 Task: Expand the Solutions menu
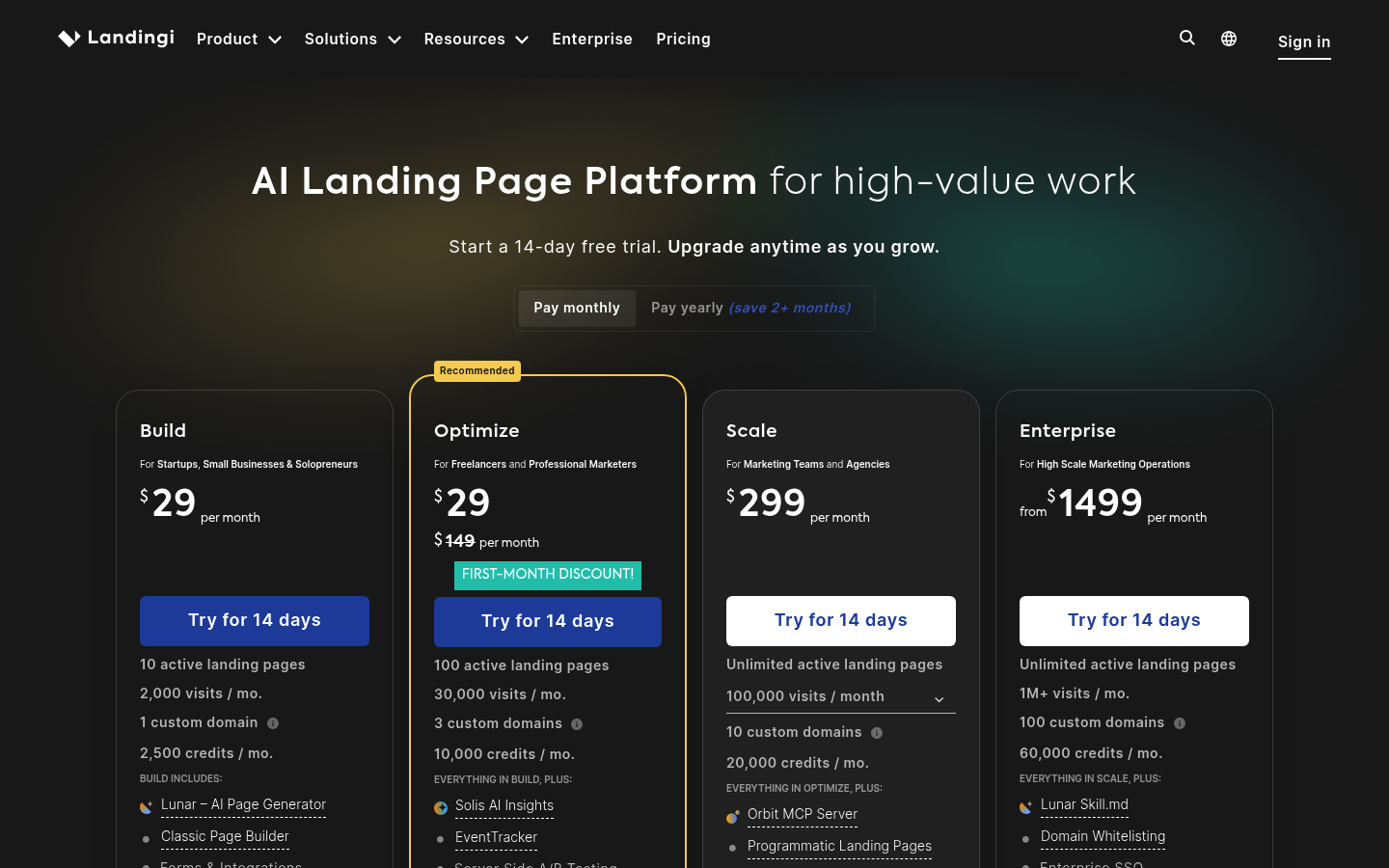353,39
